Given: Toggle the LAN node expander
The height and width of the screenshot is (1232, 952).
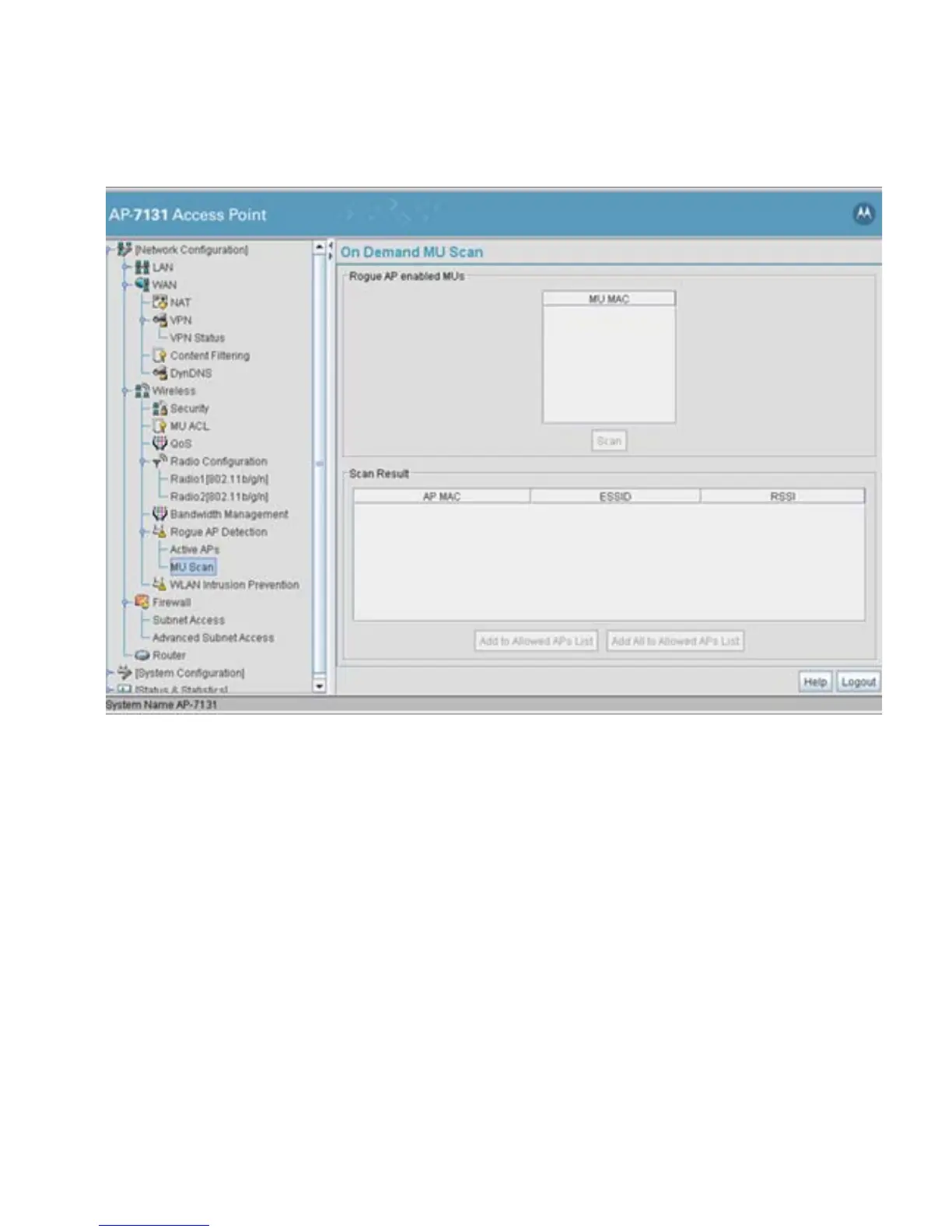Looking at the screenshot, I should (x=126, y=268).
